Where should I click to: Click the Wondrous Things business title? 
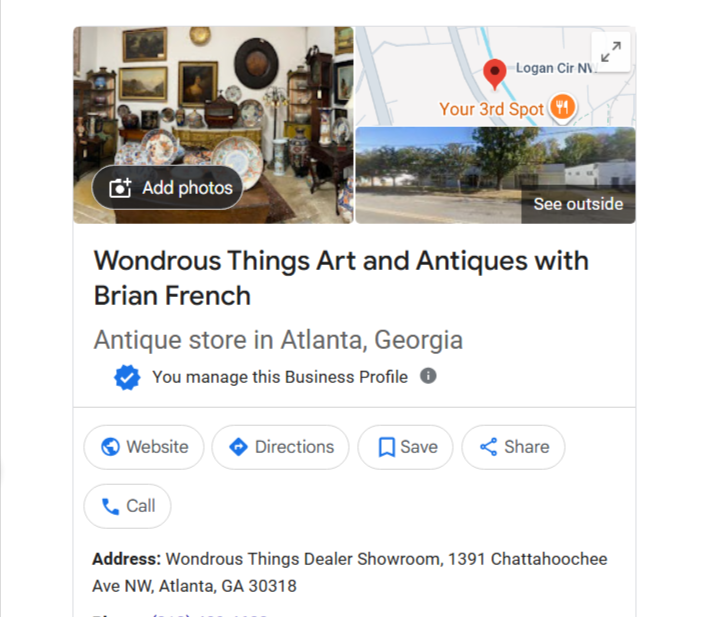click(x=341, y=278)
